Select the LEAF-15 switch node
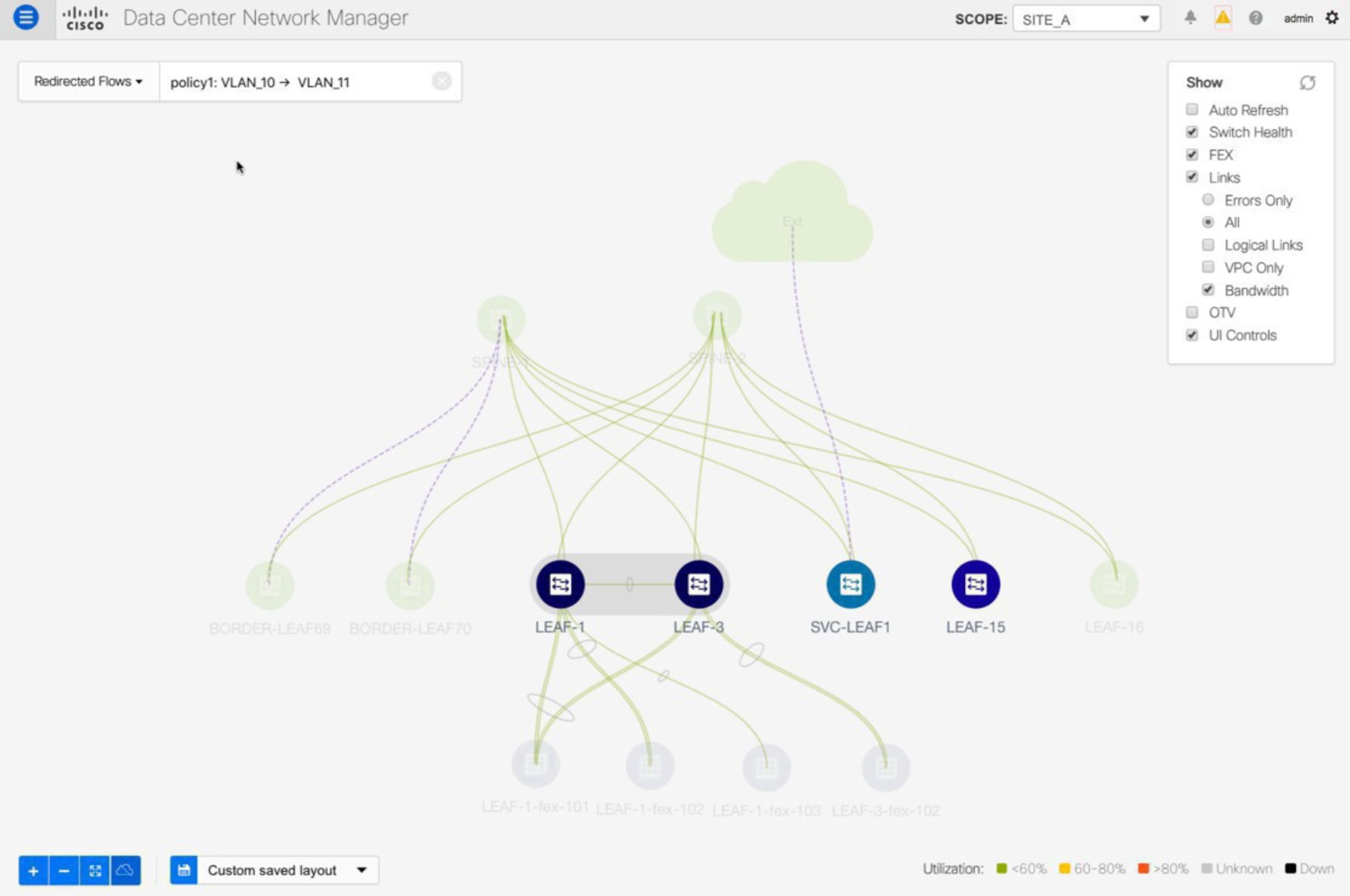The image size is (1350, 896). click(x=976, y=584)
